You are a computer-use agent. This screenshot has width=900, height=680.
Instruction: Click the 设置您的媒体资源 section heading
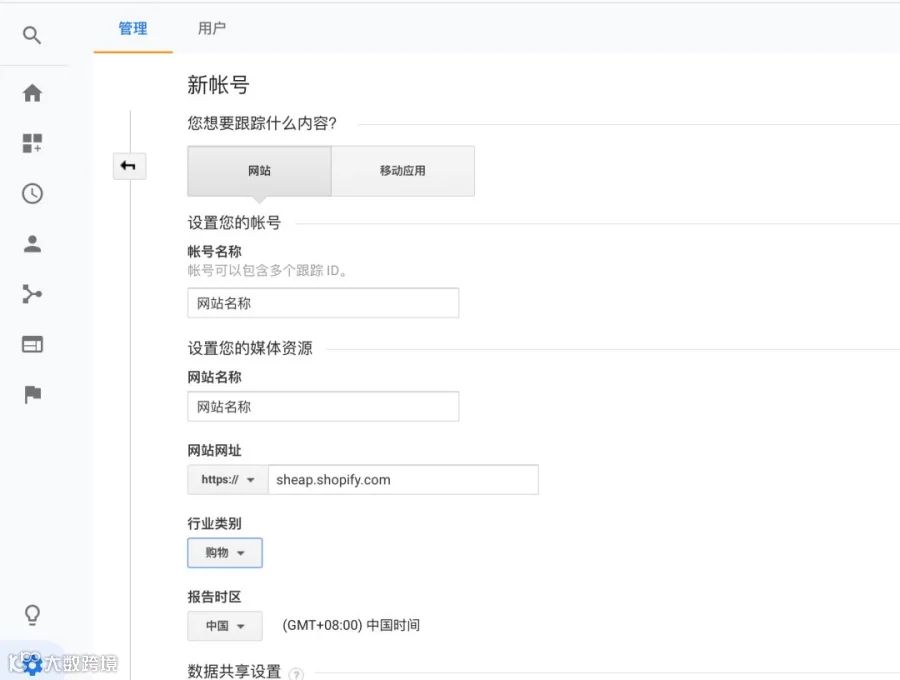(250, 348)
